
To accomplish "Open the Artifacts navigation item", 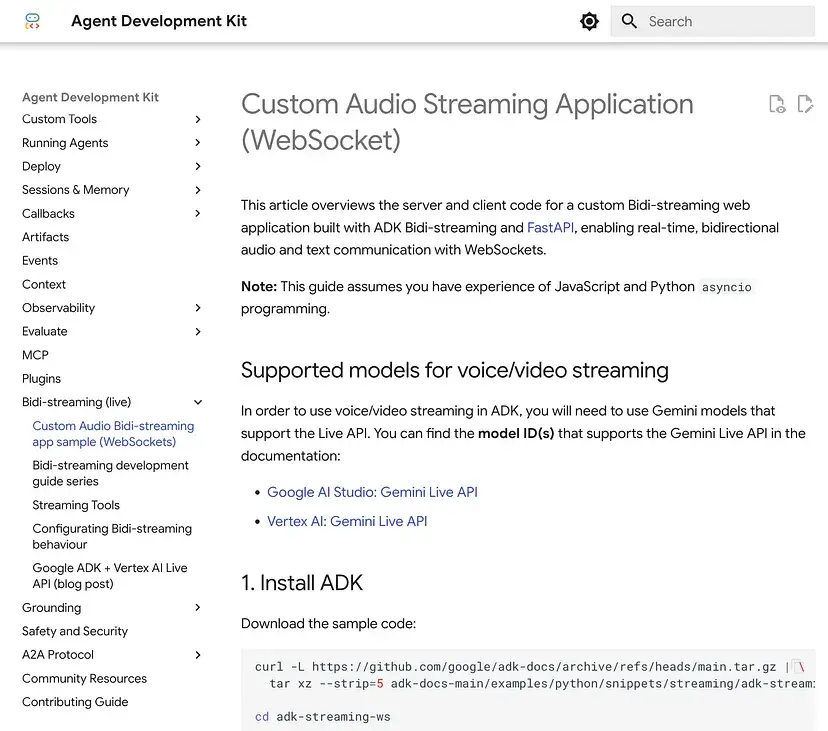I will tap(46, 237).
